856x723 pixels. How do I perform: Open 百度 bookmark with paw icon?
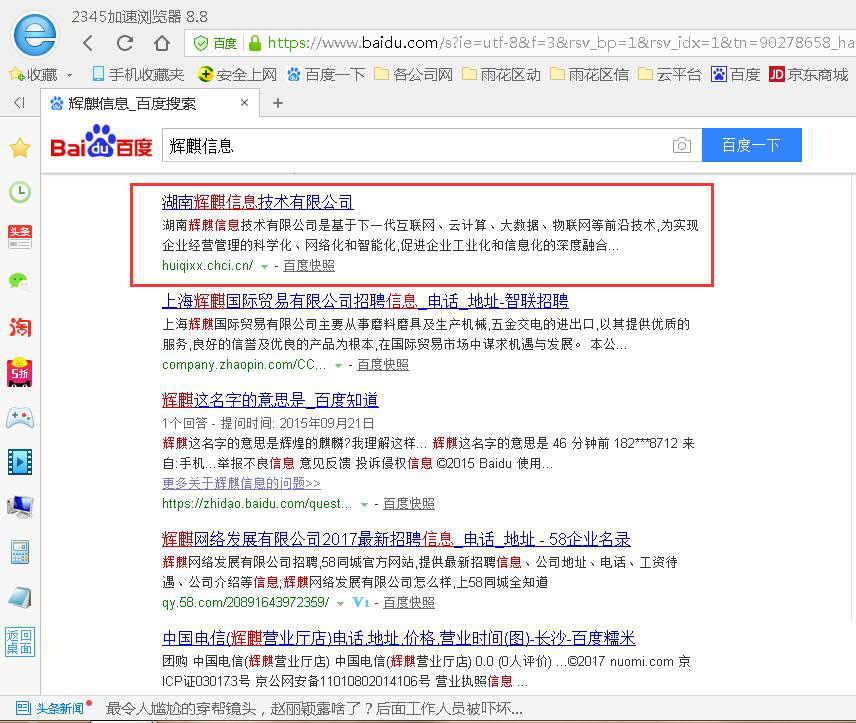[735, 74]
